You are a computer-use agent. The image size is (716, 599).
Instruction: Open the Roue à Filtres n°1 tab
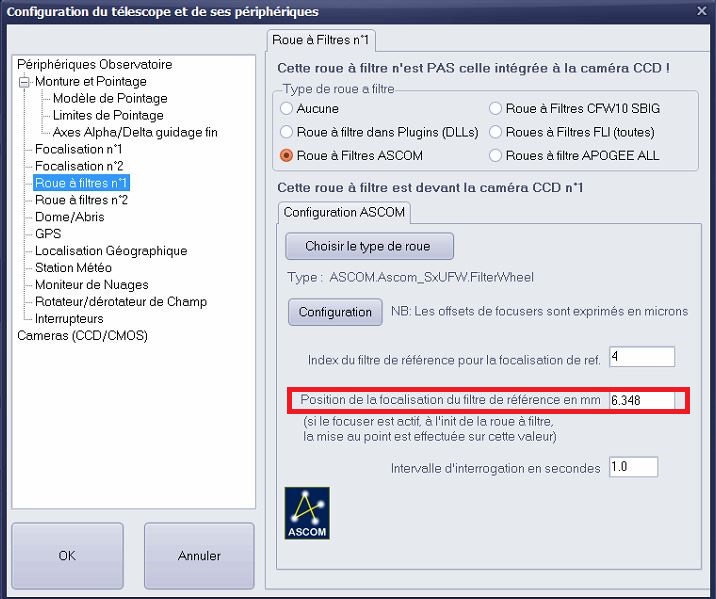[x=321, y=40]
